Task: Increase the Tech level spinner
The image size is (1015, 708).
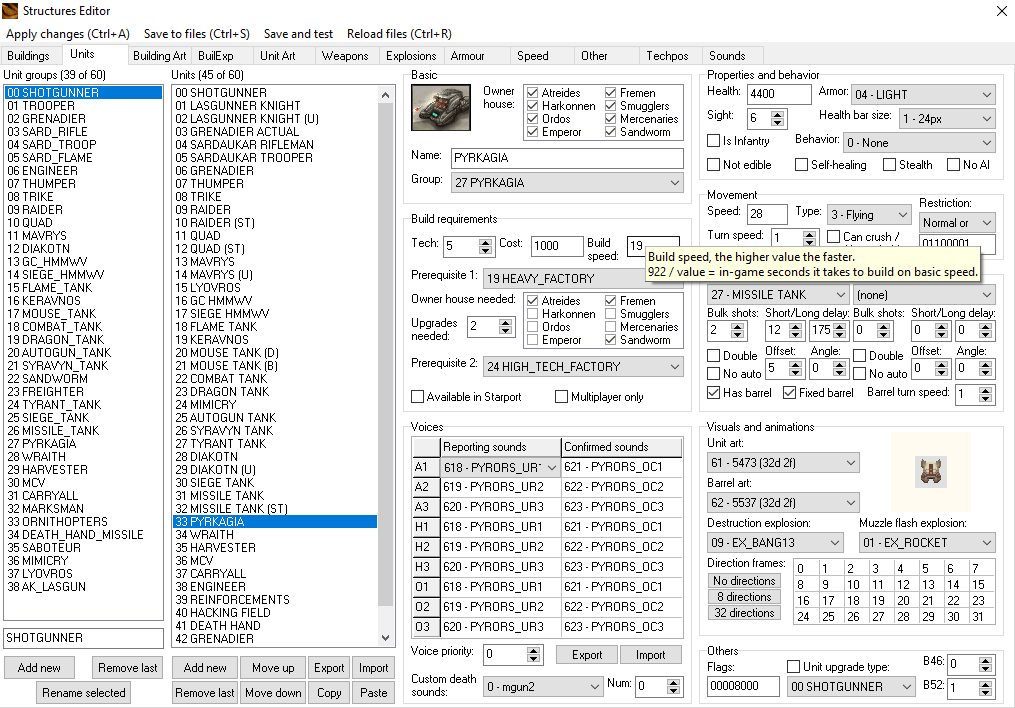Action: (x=486, y=241)
